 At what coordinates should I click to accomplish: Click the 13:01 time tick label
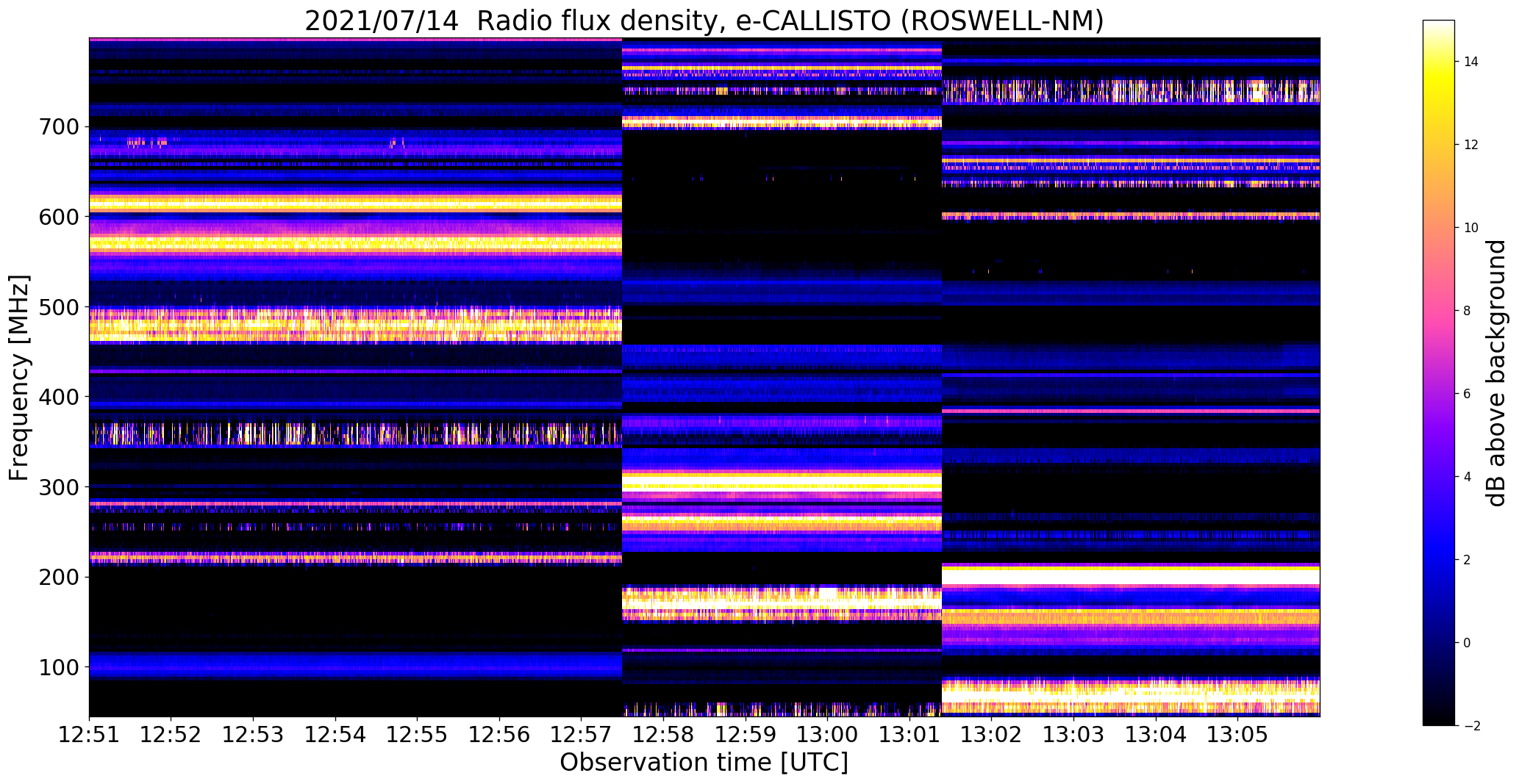click(x=910, y=734)
